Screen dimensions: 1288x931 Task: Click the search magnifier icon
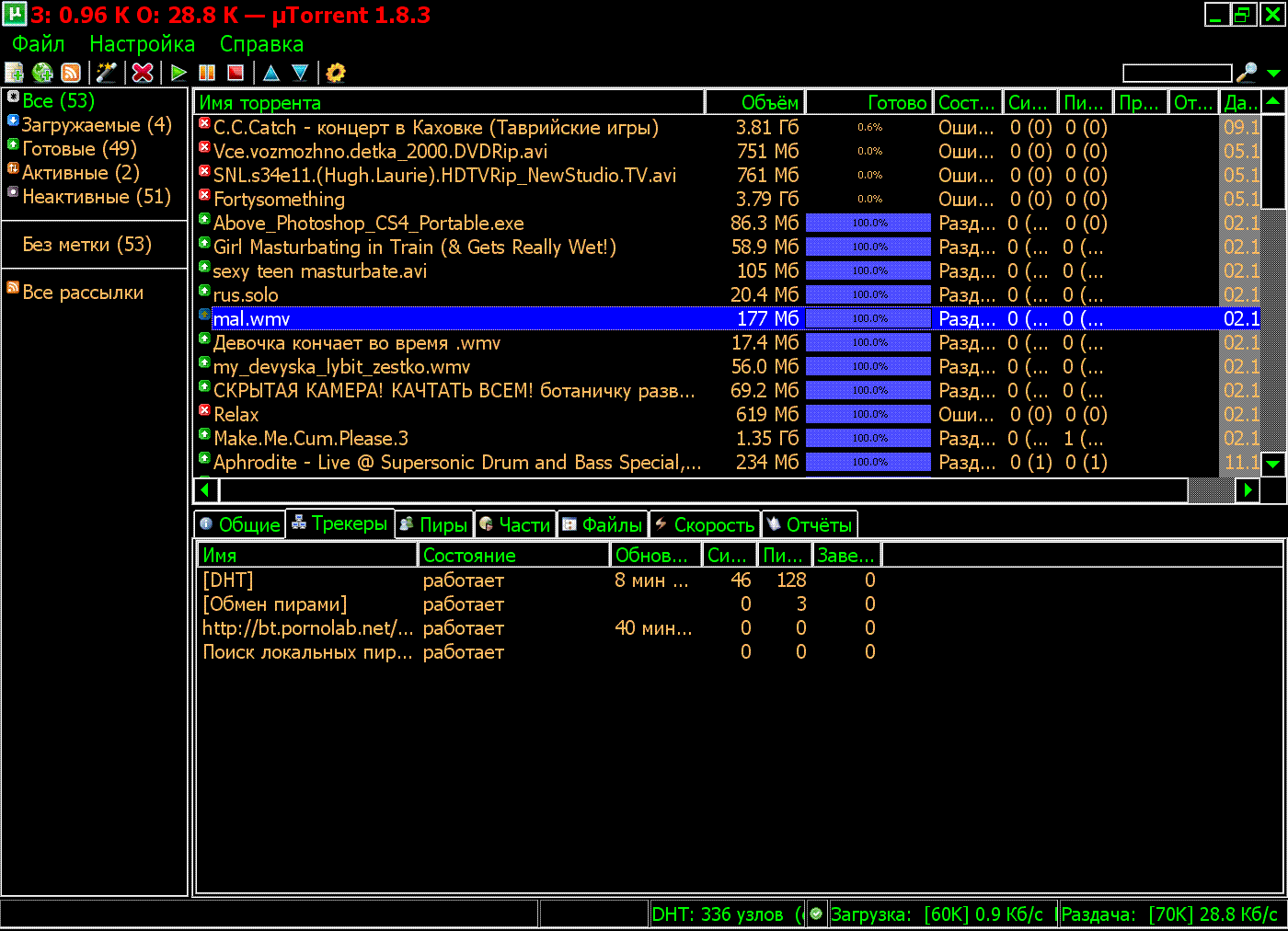coord(1247,73)
